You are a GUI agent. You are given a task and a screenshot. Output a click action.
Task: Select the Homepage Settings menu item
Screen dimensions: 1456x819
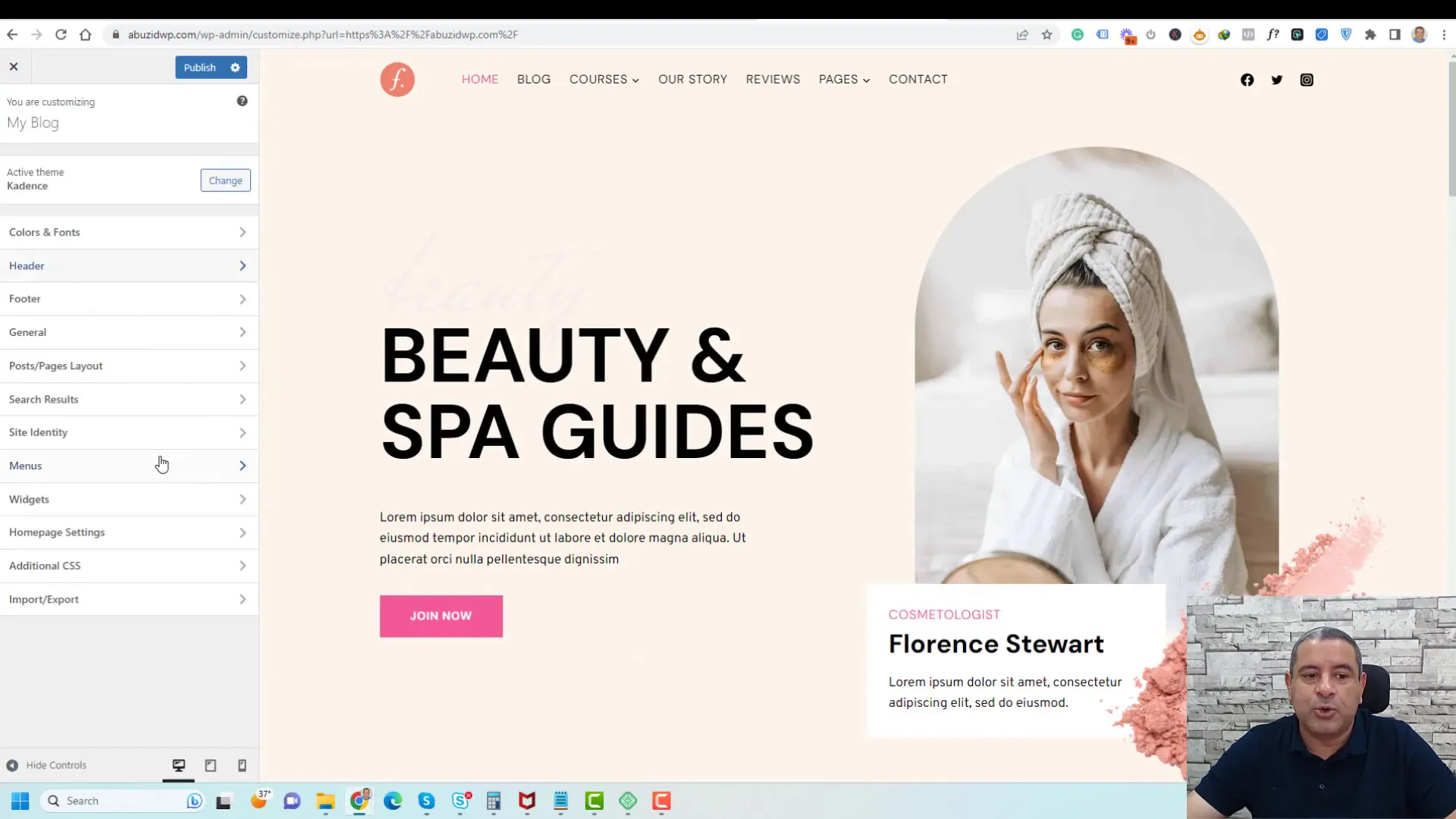click(x=57, y=531)
